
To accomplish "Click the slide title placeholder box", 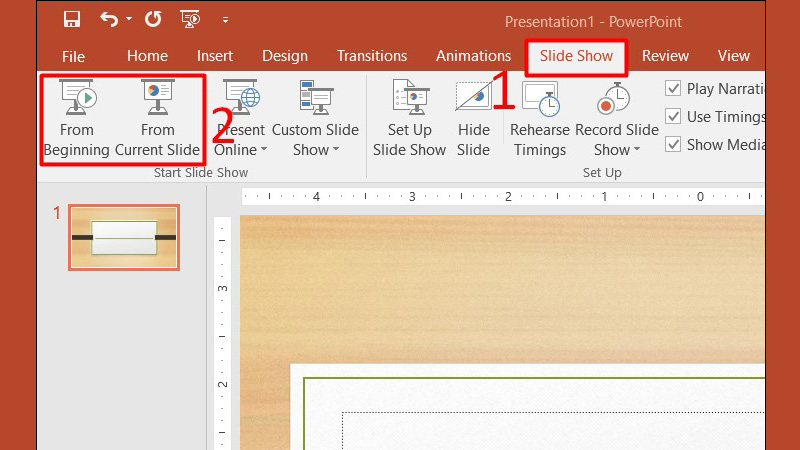I will (x=553, y=431).
